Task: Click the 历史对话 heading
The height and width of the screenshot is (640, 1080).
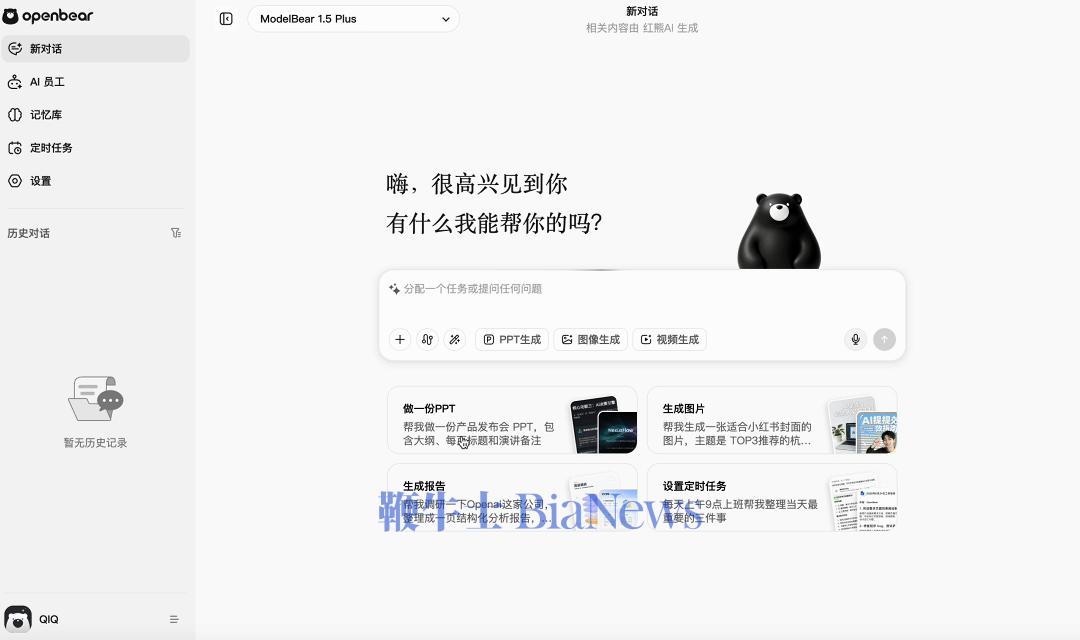Action: point(28,234)
